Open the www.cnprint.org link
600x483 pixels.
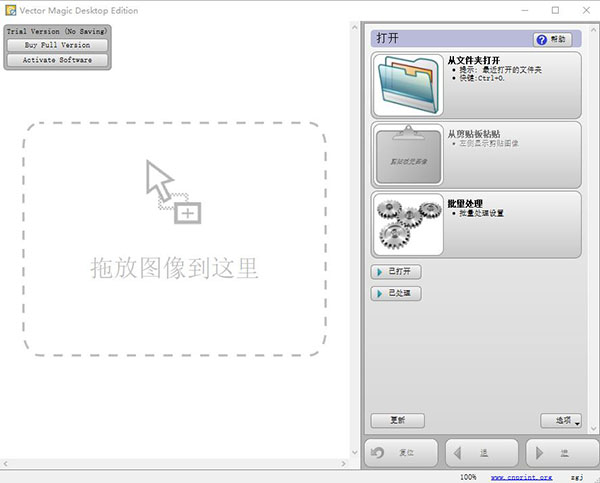[522, 477]
